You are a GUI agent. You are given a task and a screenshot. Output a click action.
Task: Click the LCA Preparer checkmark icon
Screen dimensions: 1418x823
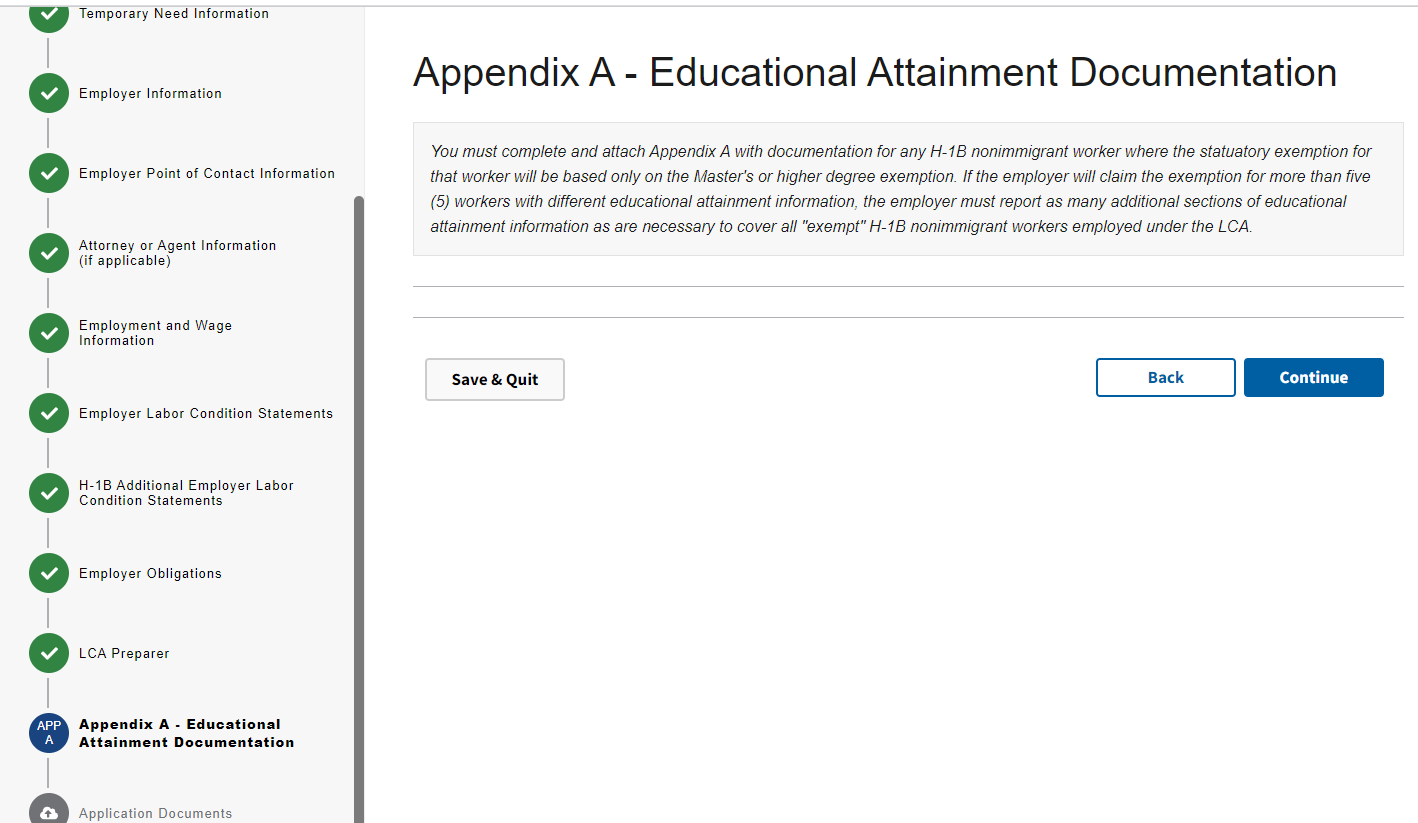click(49, 653)
